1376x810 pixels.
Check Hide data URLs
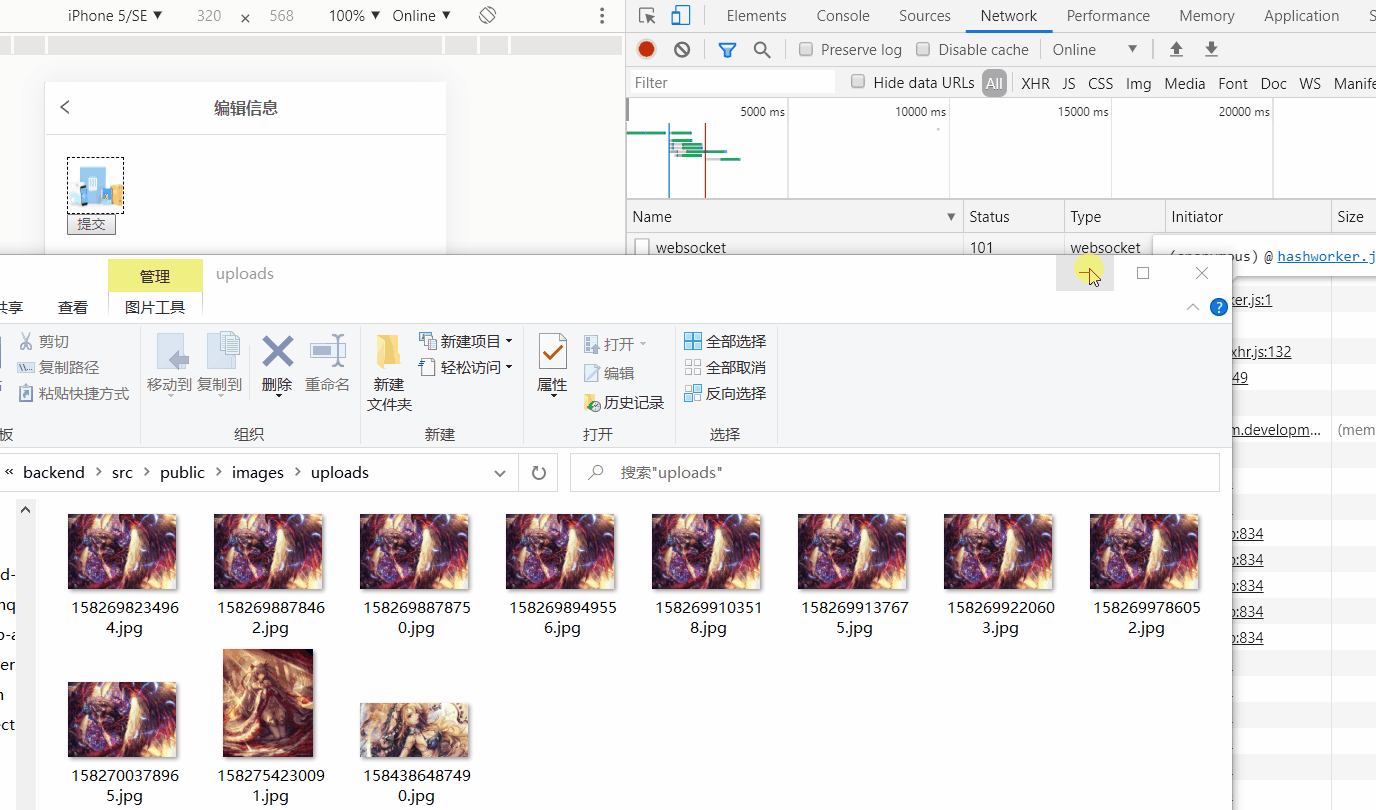858,82
